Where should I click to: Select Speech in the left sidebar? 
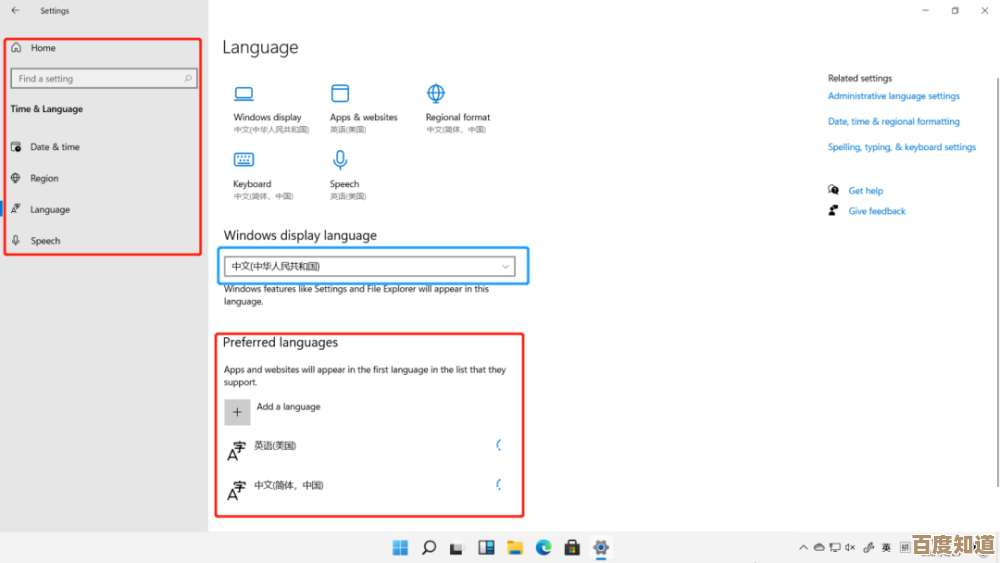point(45,241)
